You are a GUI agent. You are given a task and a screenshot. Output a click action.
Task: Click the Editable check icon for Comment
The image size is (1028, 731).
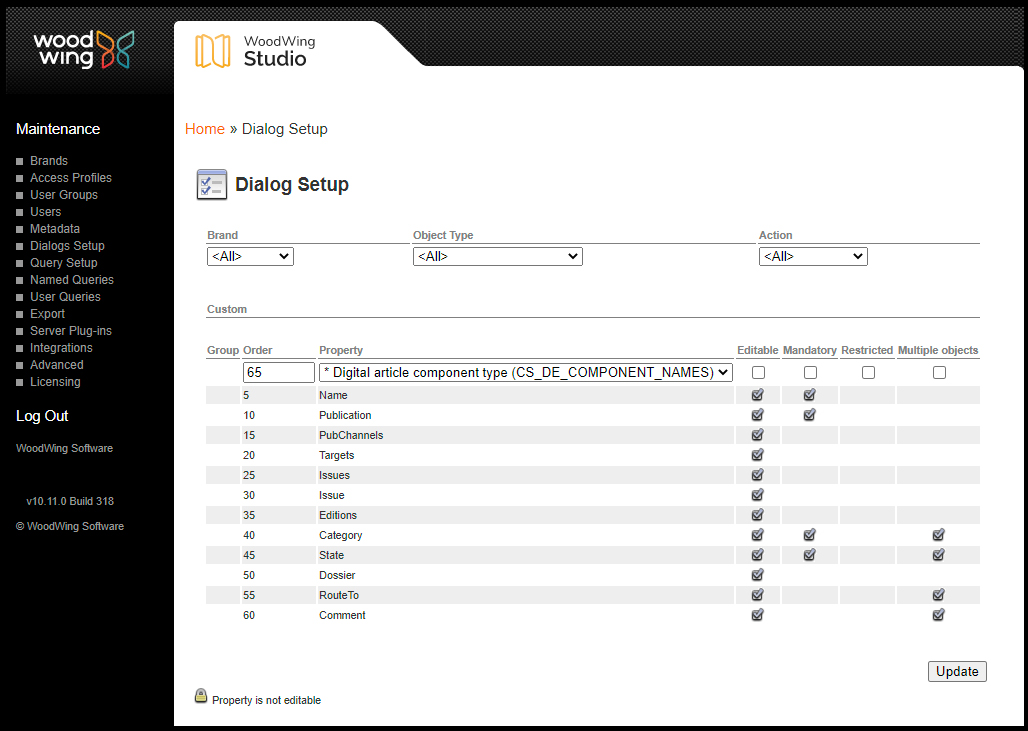[757, 614]
